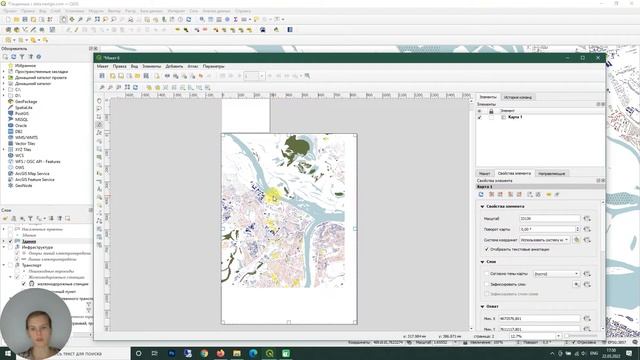
Task: Toggle visibility of Инфраструктура layer group
Action: click(x=11, y=247)
